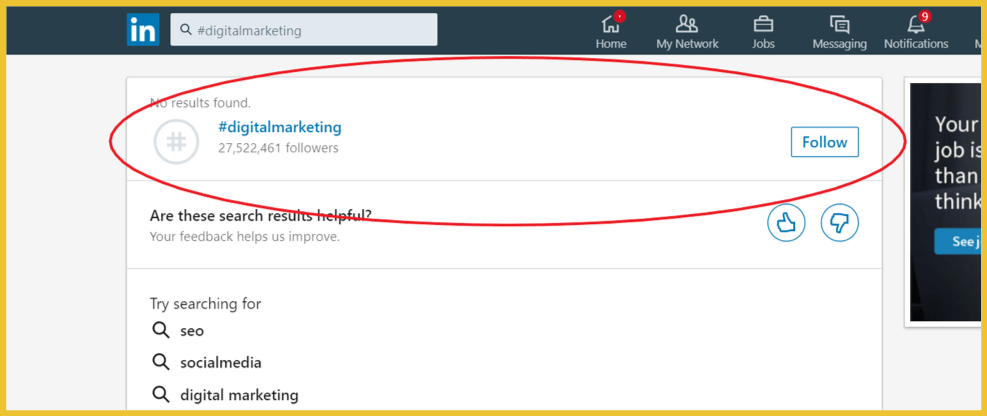Follow the #digitalmarketing hashtag
Screen dimensions: 987x416
pos(825,142)
